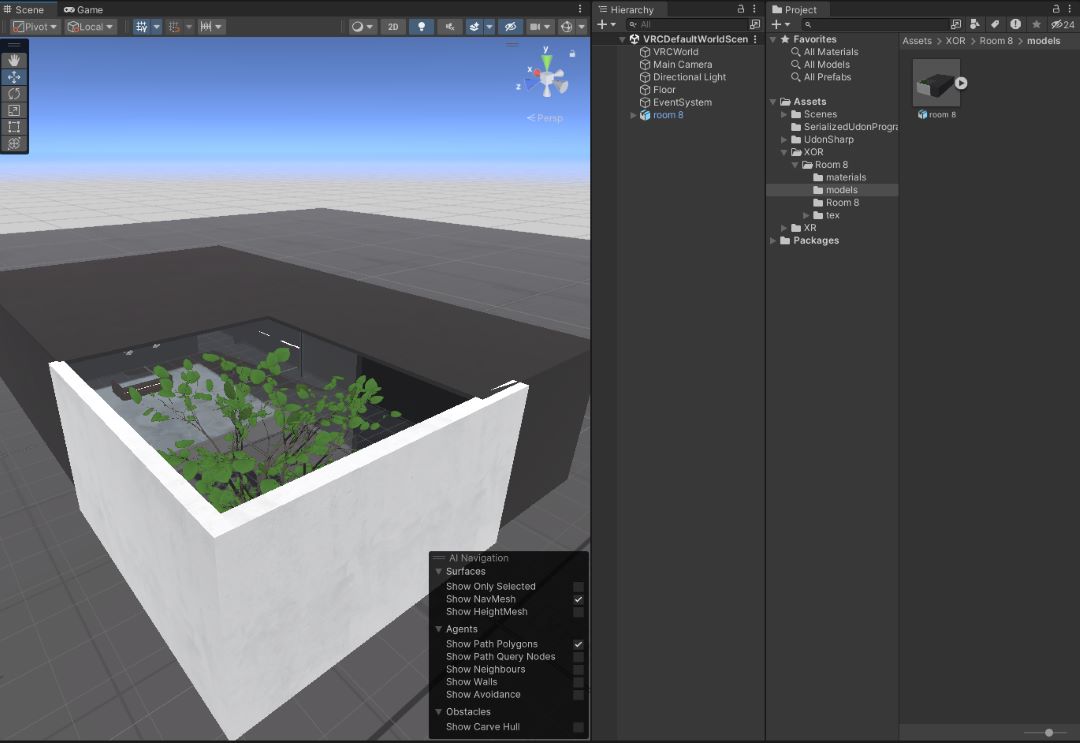
Task: Adjust the Project icon size slider
Action: 1048,733
